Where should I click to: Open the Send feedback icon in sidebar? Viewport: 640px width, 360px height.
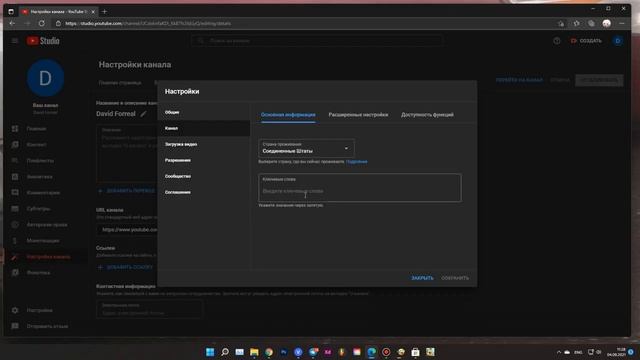[15, 326]
